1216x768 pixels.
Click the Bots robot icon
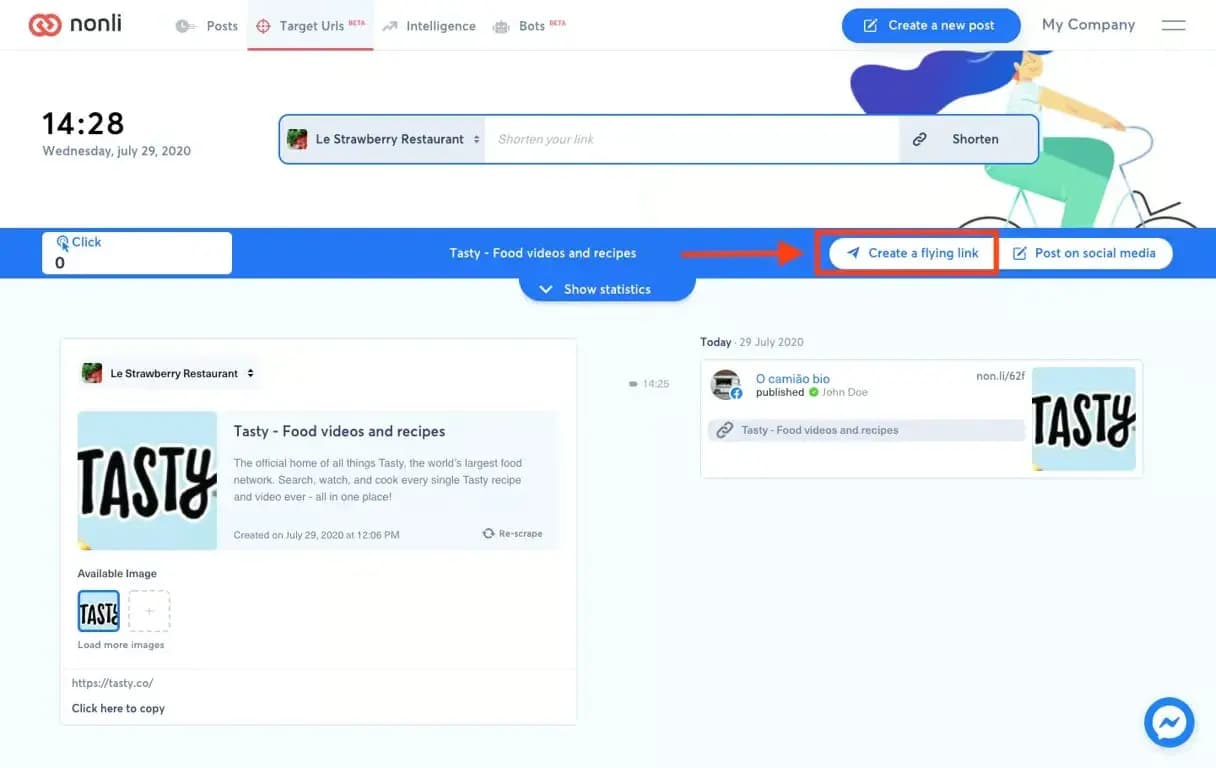[501, 26]
